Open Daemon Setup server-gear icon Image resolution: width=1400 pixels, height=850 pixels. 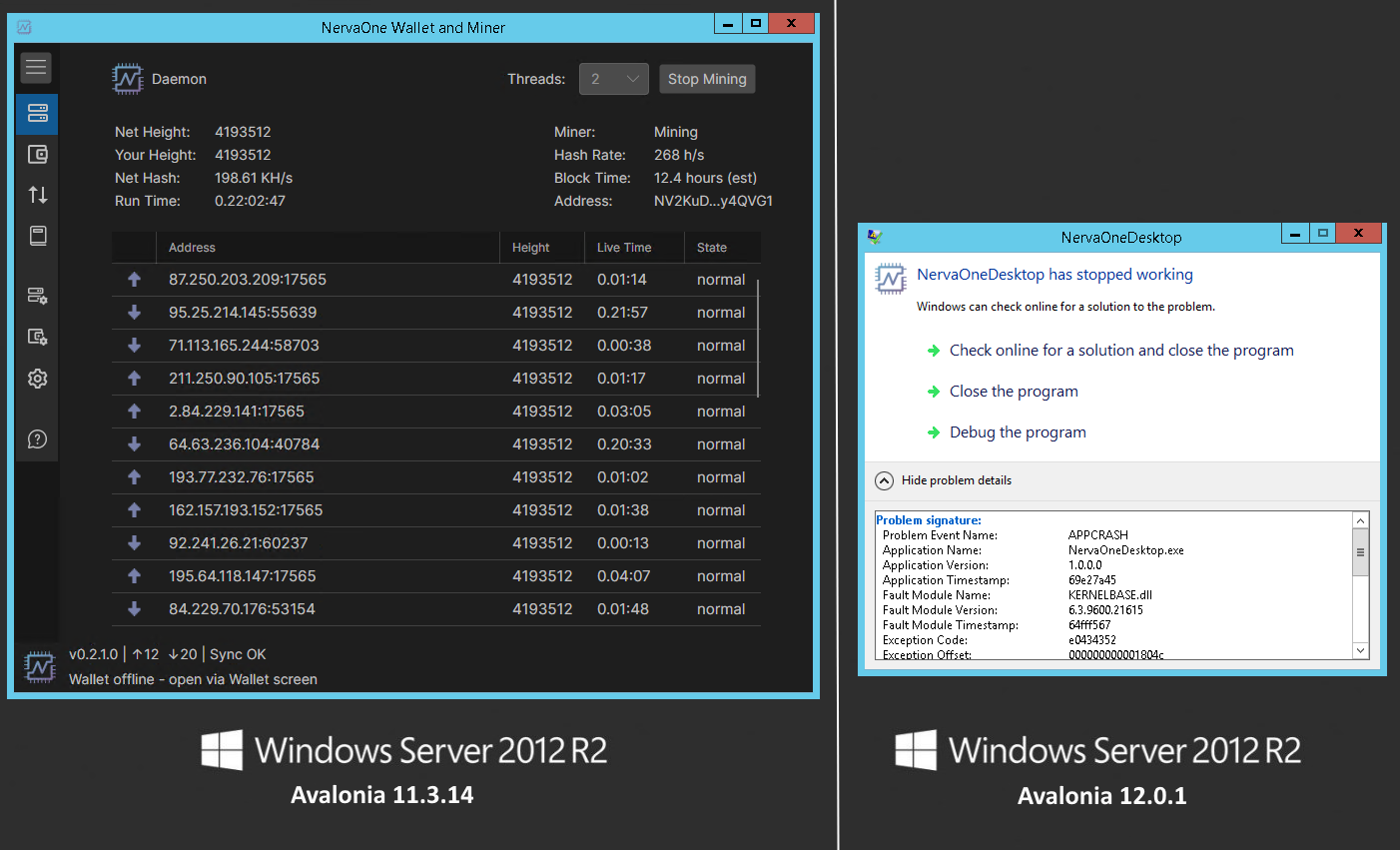(37, 296)
